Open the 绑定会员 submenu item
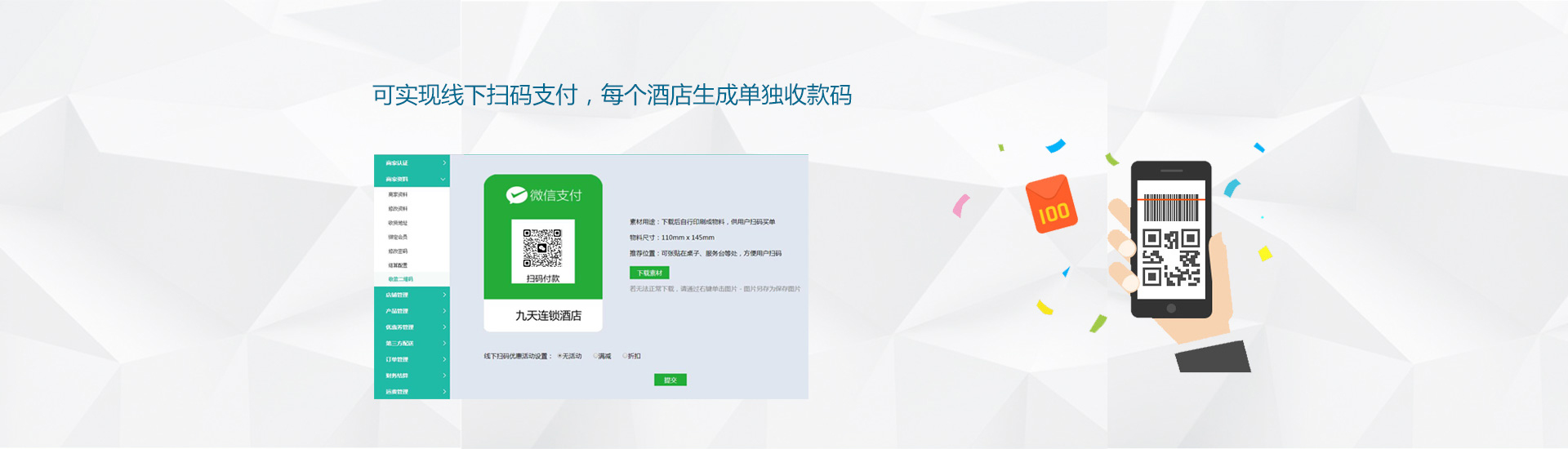Image resolution: width=1568 pixels, height=449 pixels. click(x=398, y=237)
